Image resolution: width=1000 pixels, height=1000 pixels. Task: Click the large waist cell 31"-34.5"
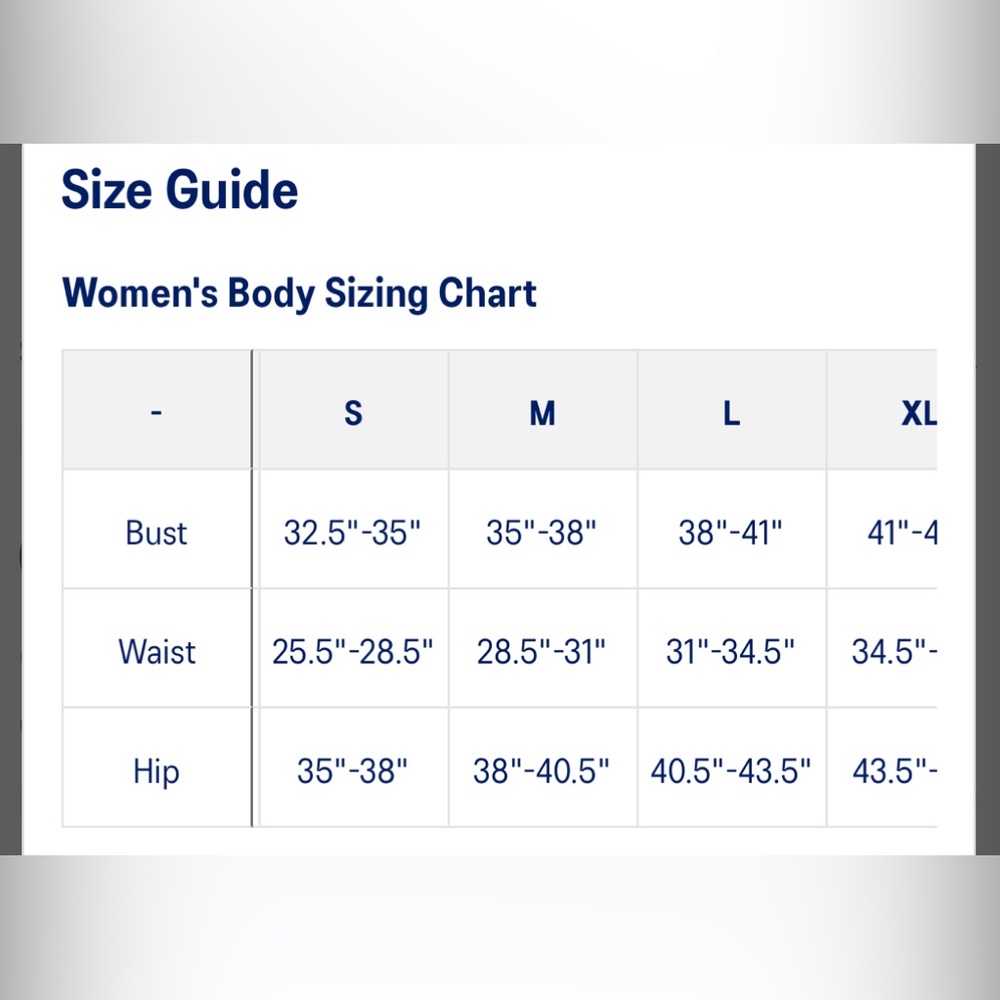click(730, 652)
